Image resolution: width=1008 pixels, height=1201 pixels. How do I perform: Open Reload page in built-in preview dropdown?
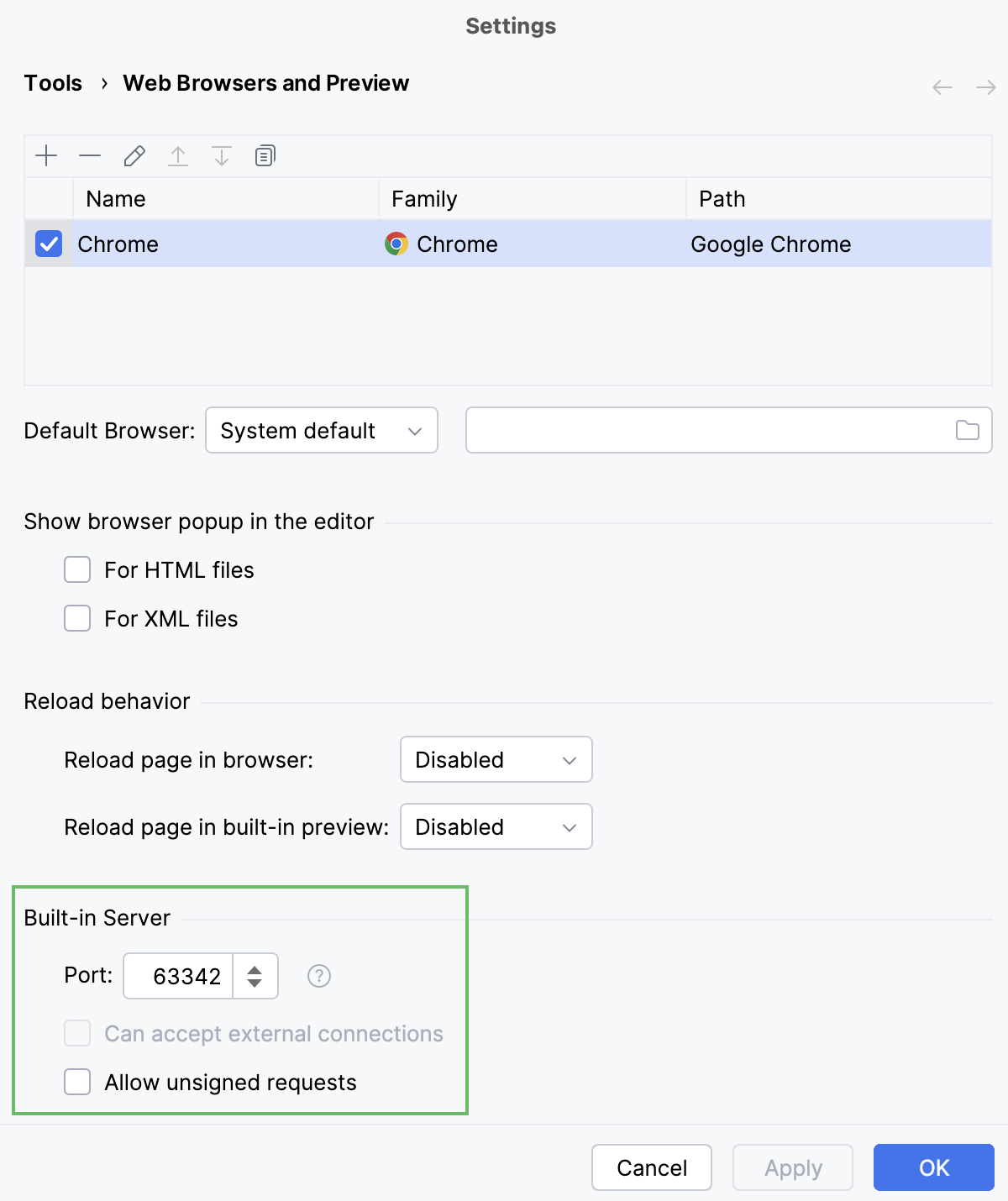[496, 827]
